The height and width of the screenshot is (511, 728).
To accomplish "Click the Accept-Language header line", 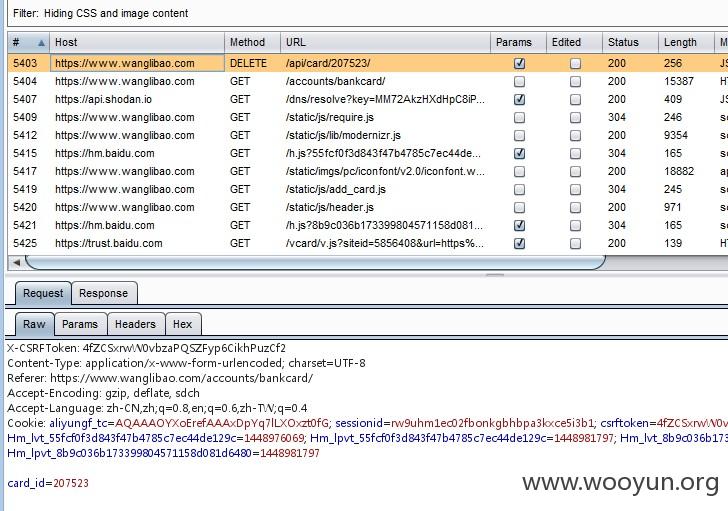I will (157, 408).
